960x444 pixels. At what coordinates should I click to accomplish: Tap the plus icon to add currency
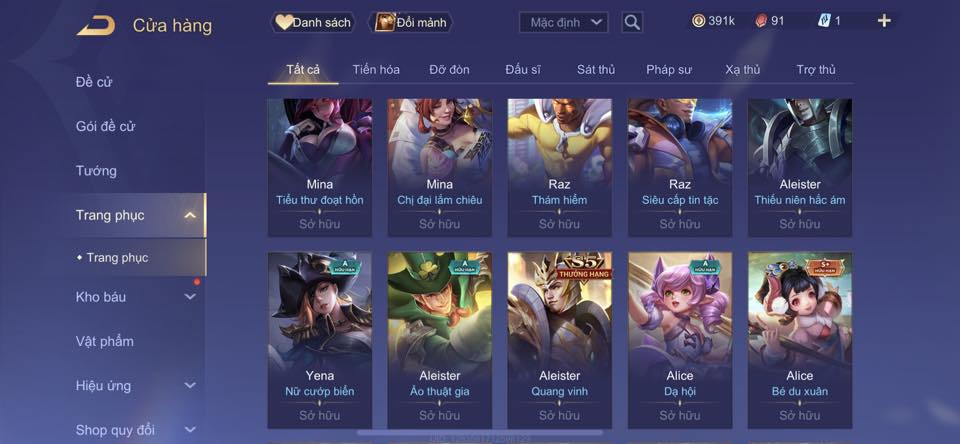coord(883,21)
